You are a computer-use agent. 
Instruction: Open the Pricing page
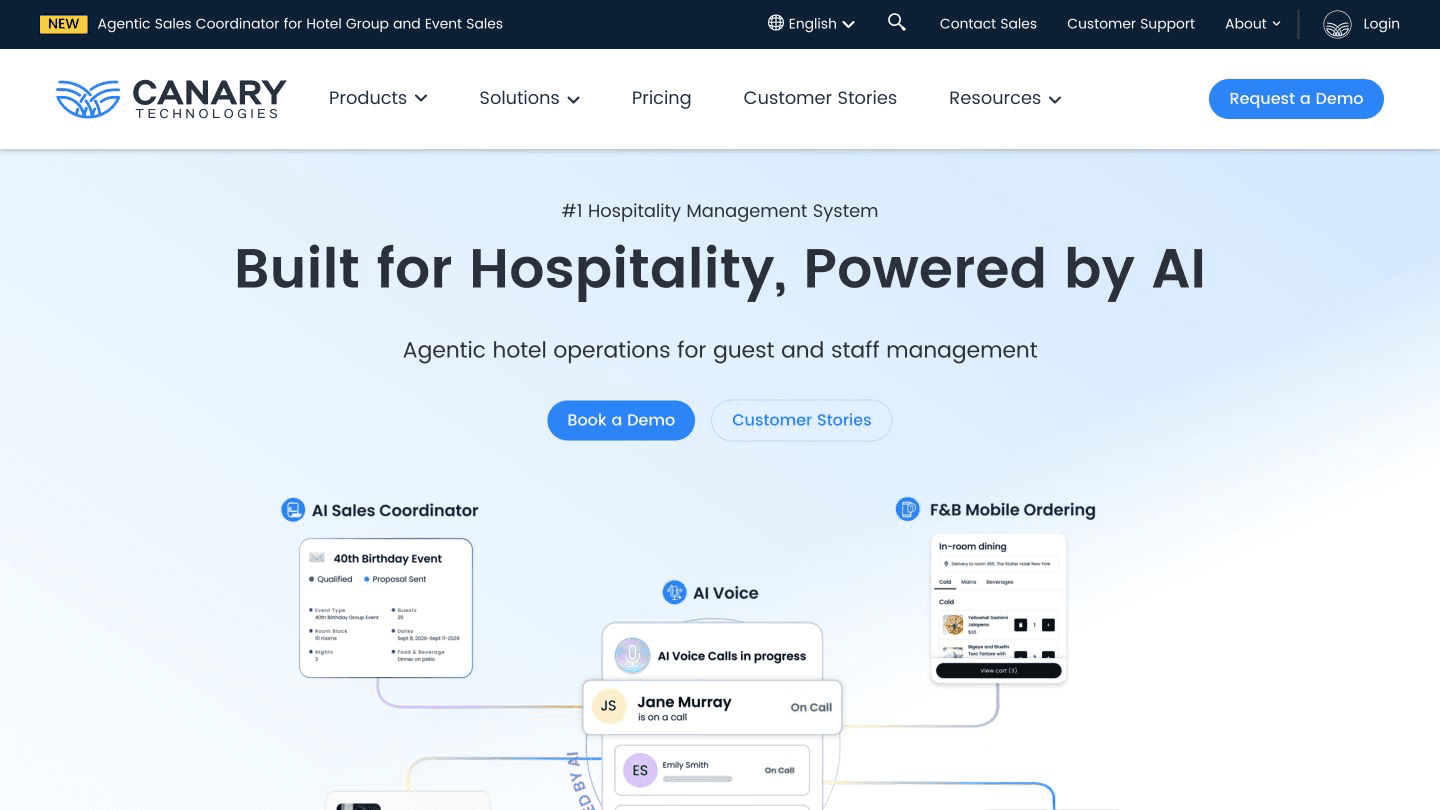pyautogui.click(x=661, y=98)
